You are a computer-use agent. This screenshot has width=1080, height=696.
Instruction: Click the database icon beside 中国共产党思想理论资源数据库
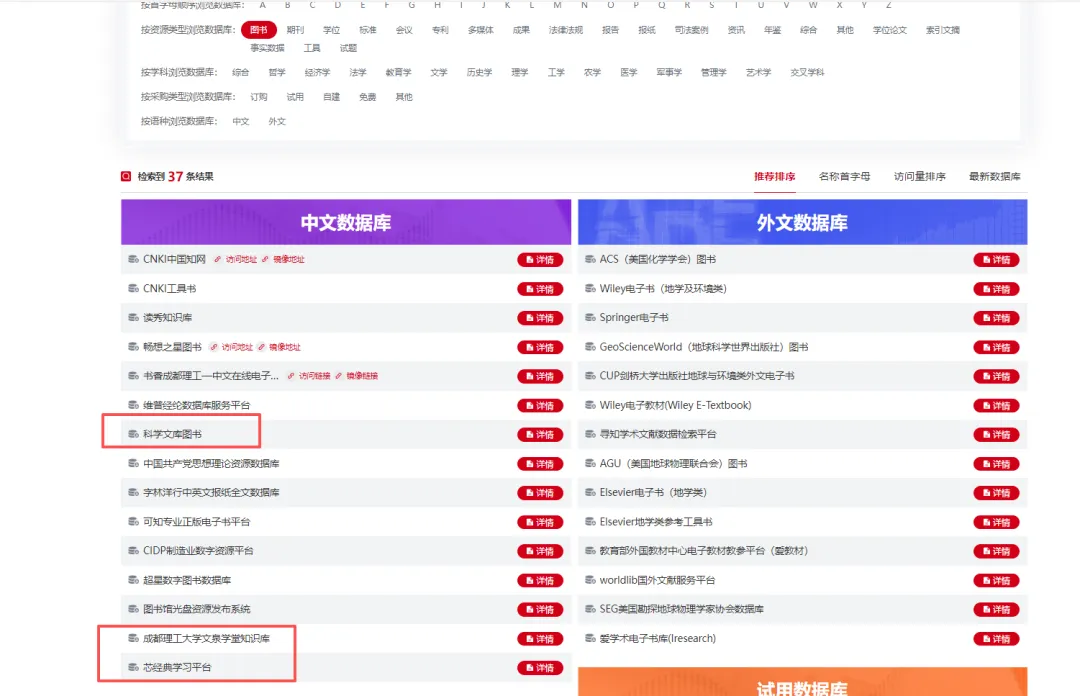pos(134,463)
